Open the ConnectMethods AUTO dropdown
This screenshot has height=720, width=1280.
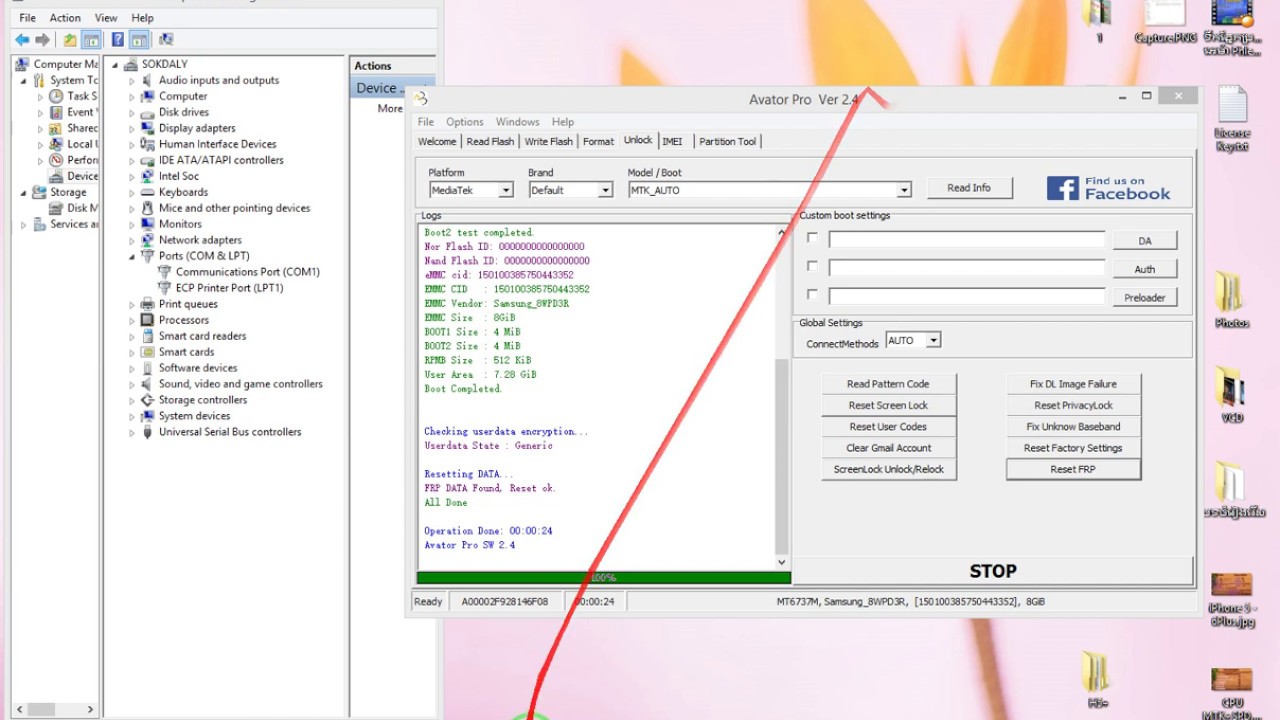933,340
